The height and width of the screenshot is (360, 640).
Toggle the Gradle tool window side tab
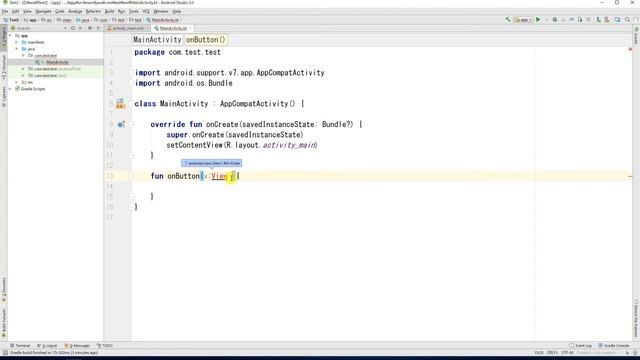coord(636,36)
